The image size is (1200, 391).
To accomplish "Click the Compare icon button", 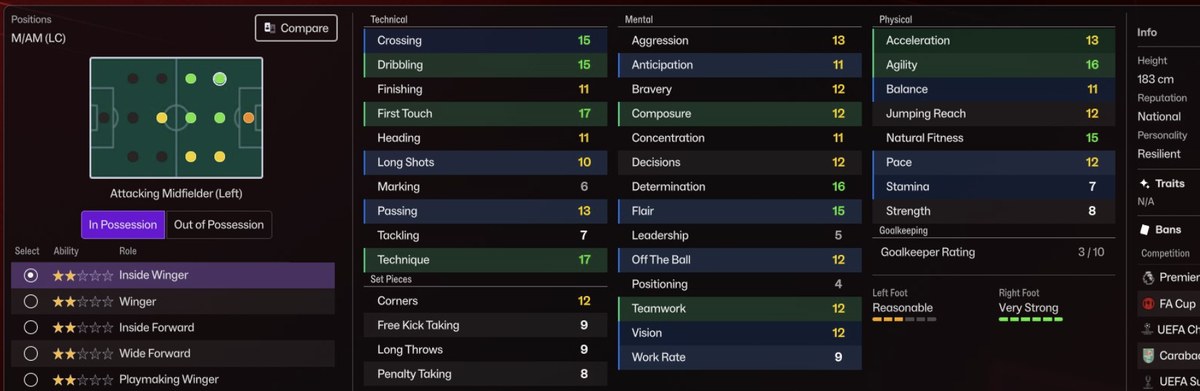I will [270, 28].
